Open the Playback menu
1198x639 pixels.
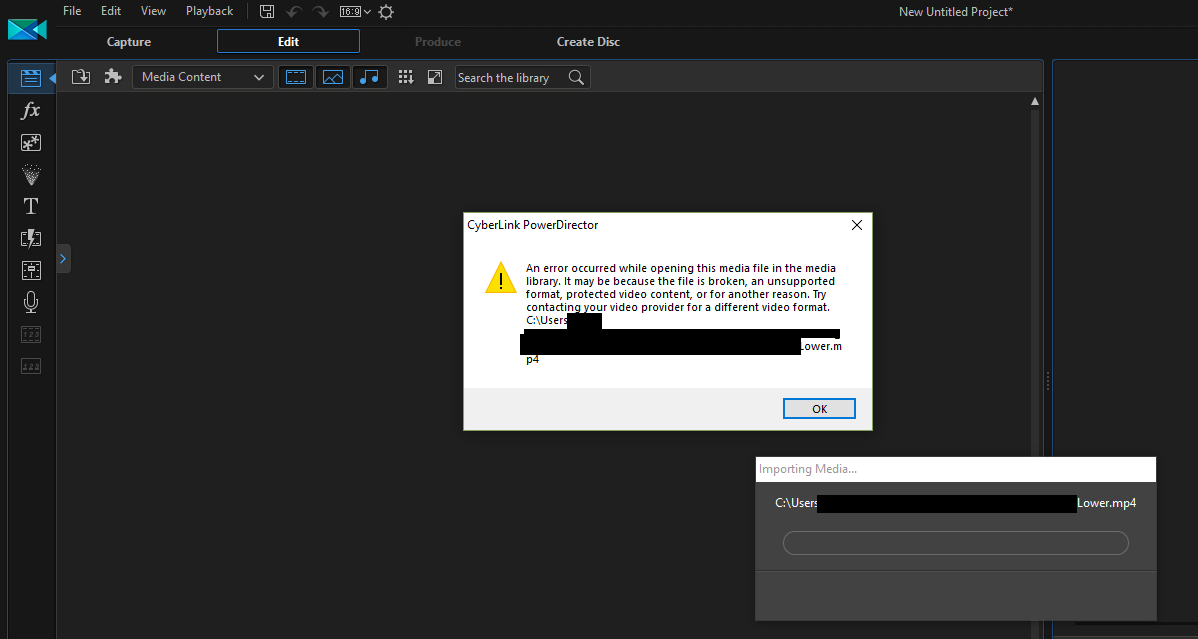[209, 11]
